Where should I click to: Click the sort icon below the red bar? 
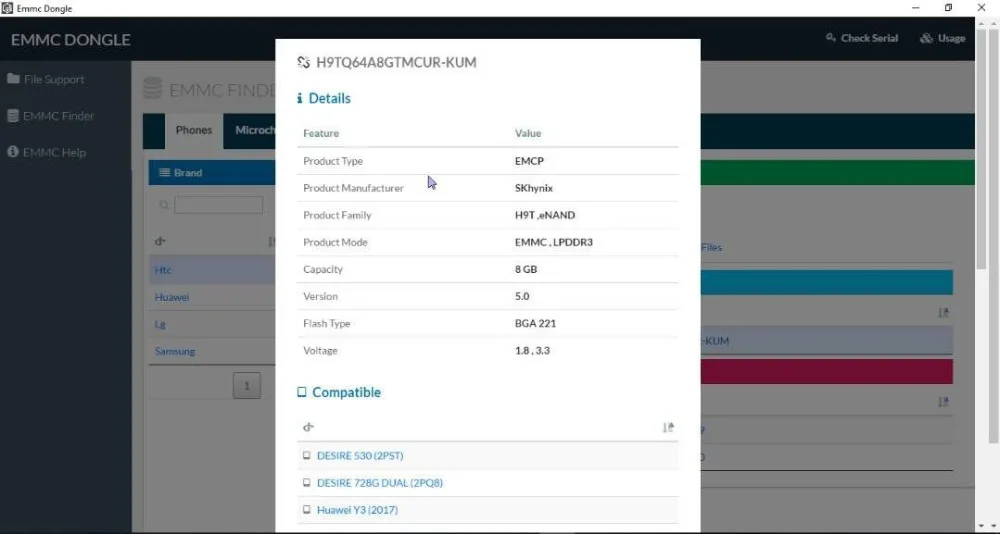point(943,402)
